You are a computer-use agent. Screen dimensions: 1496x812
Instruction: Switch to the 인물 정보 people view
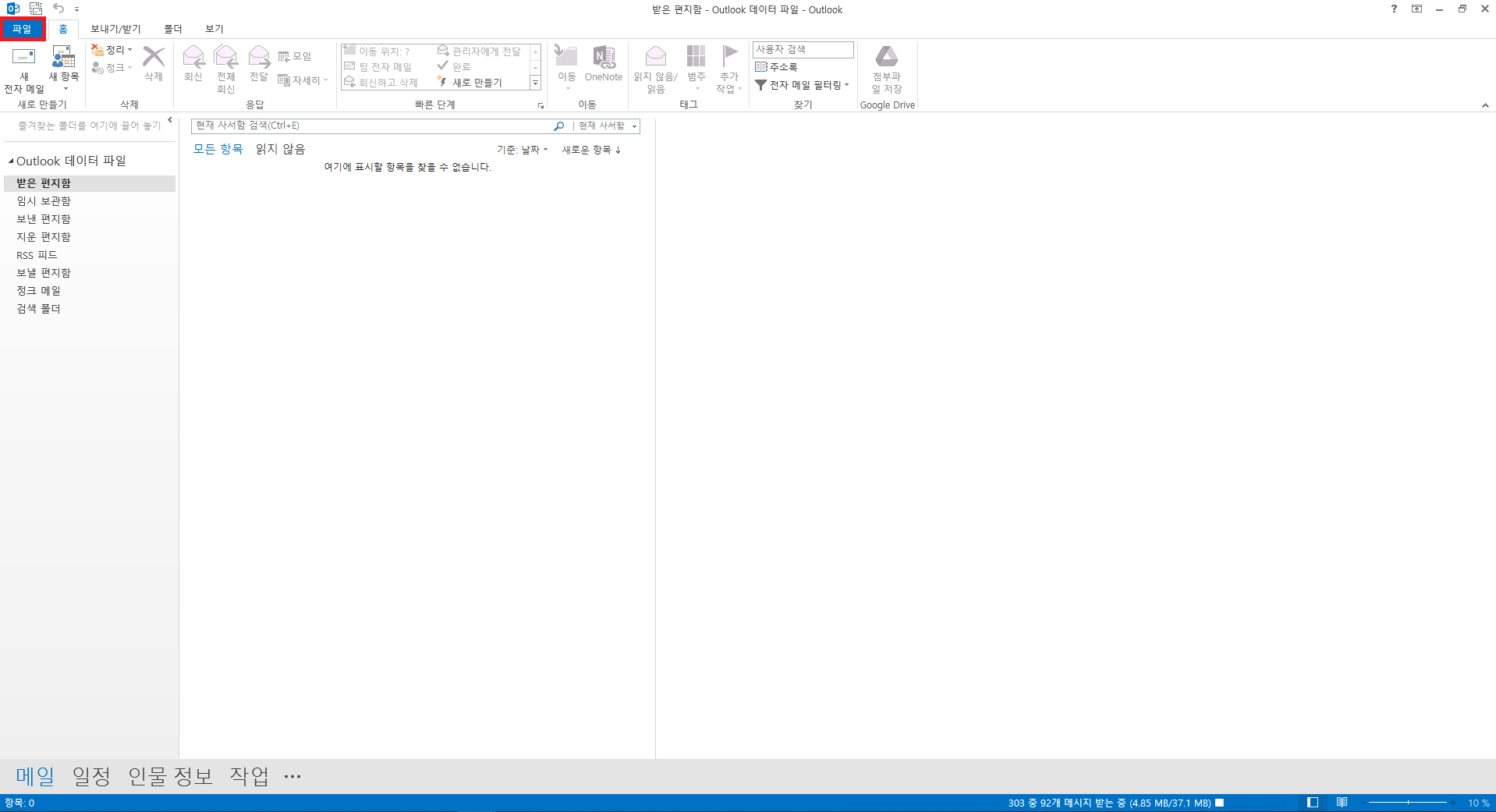pyautogui.click(x=170, y=776)
